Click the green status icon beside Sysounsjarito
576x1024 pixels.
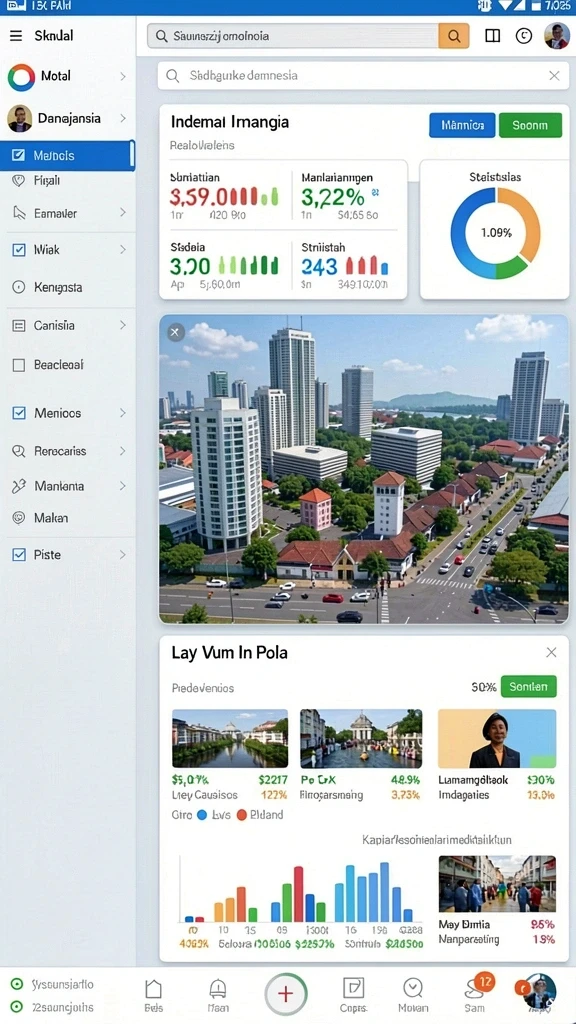[18, 984]
